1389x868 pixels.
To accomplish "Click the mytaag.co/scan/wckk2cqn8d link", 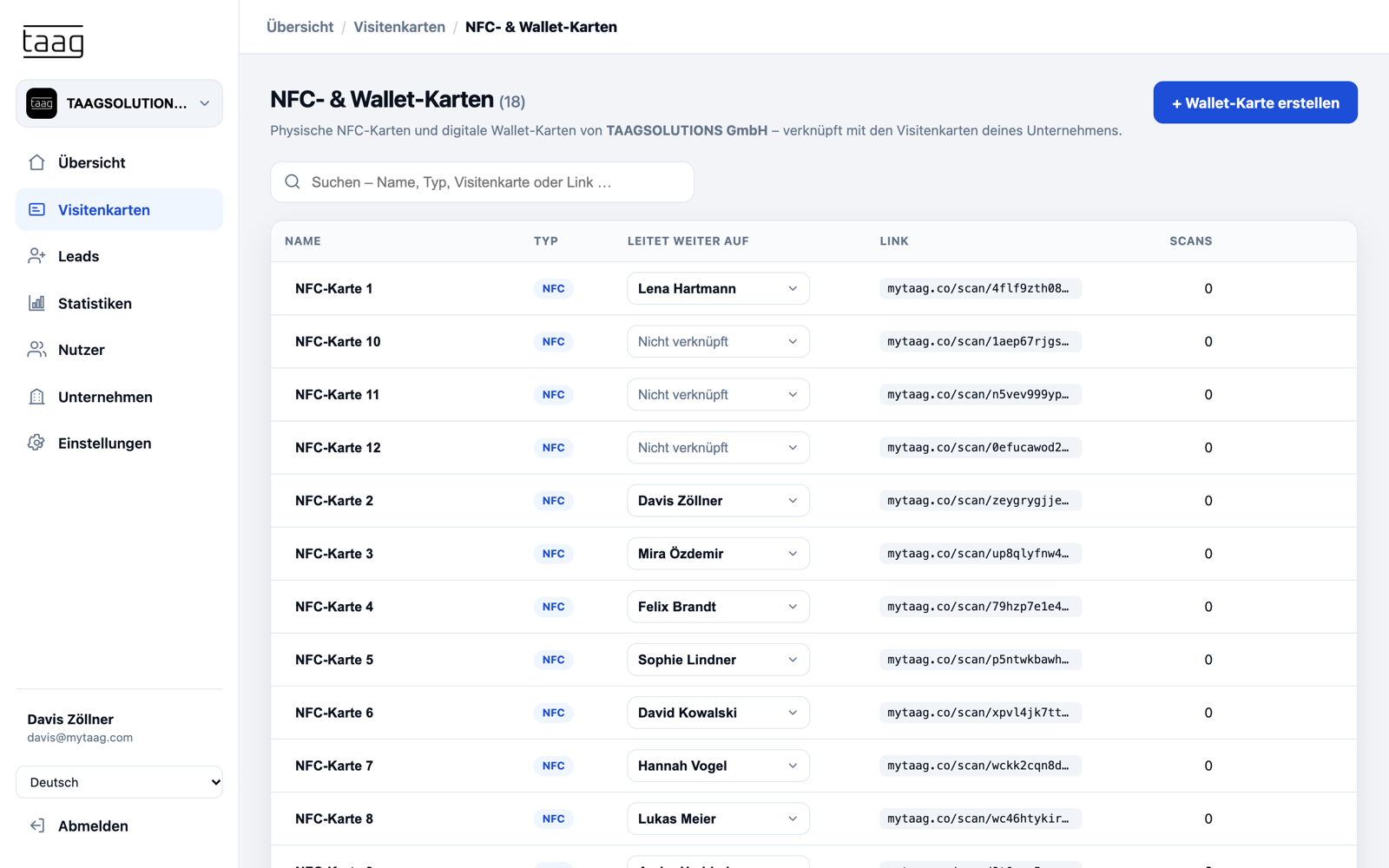I will click(979, 766).
